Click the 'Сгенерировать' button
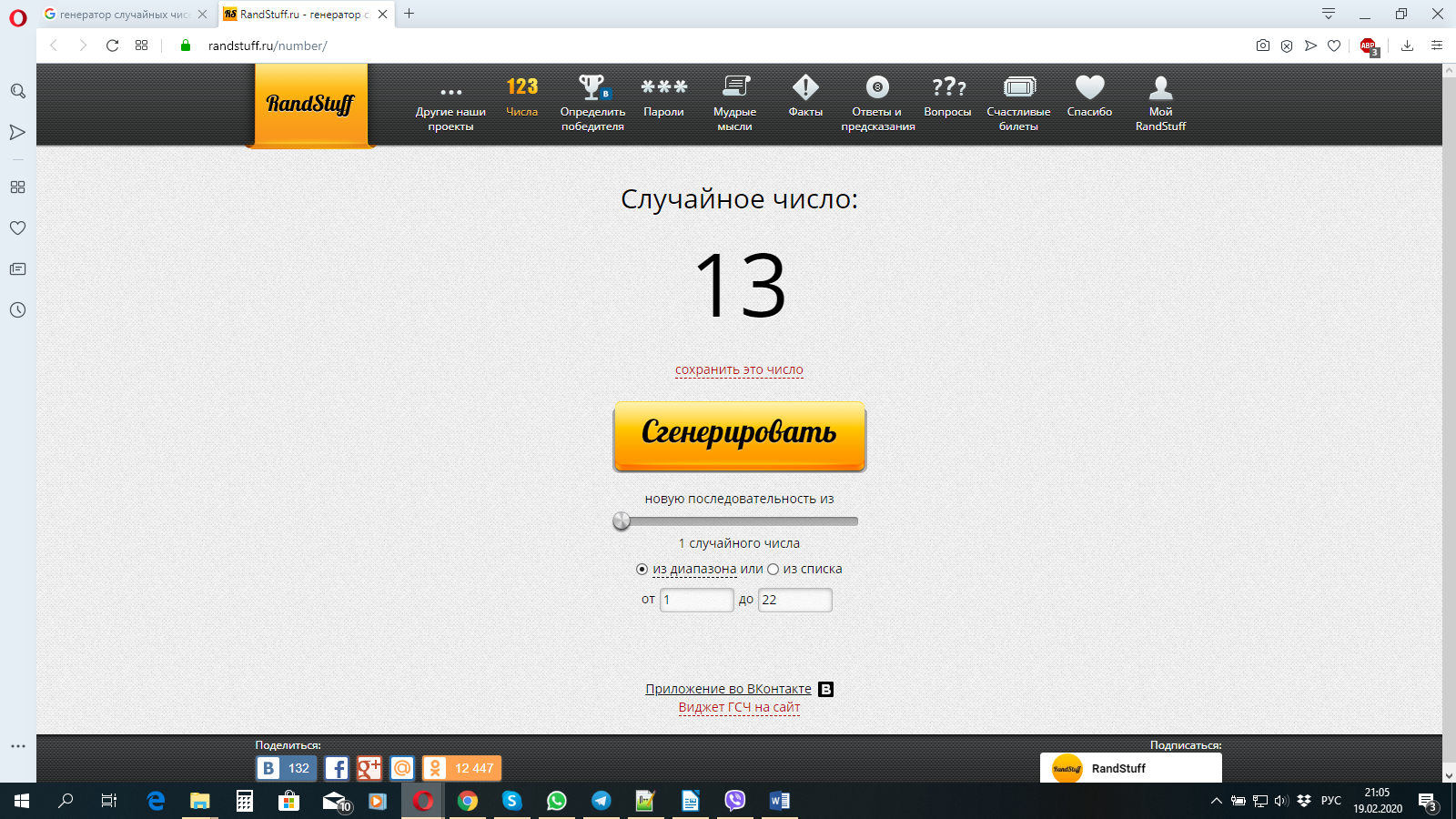The height and width of the screenshot is (819, 1456). pos(739,437)
